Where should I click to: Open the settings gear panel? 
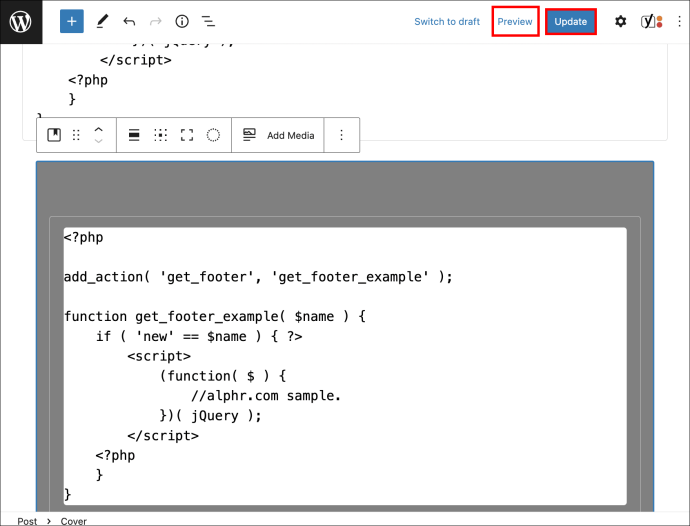pyautogui.click(x=620, y=22)
